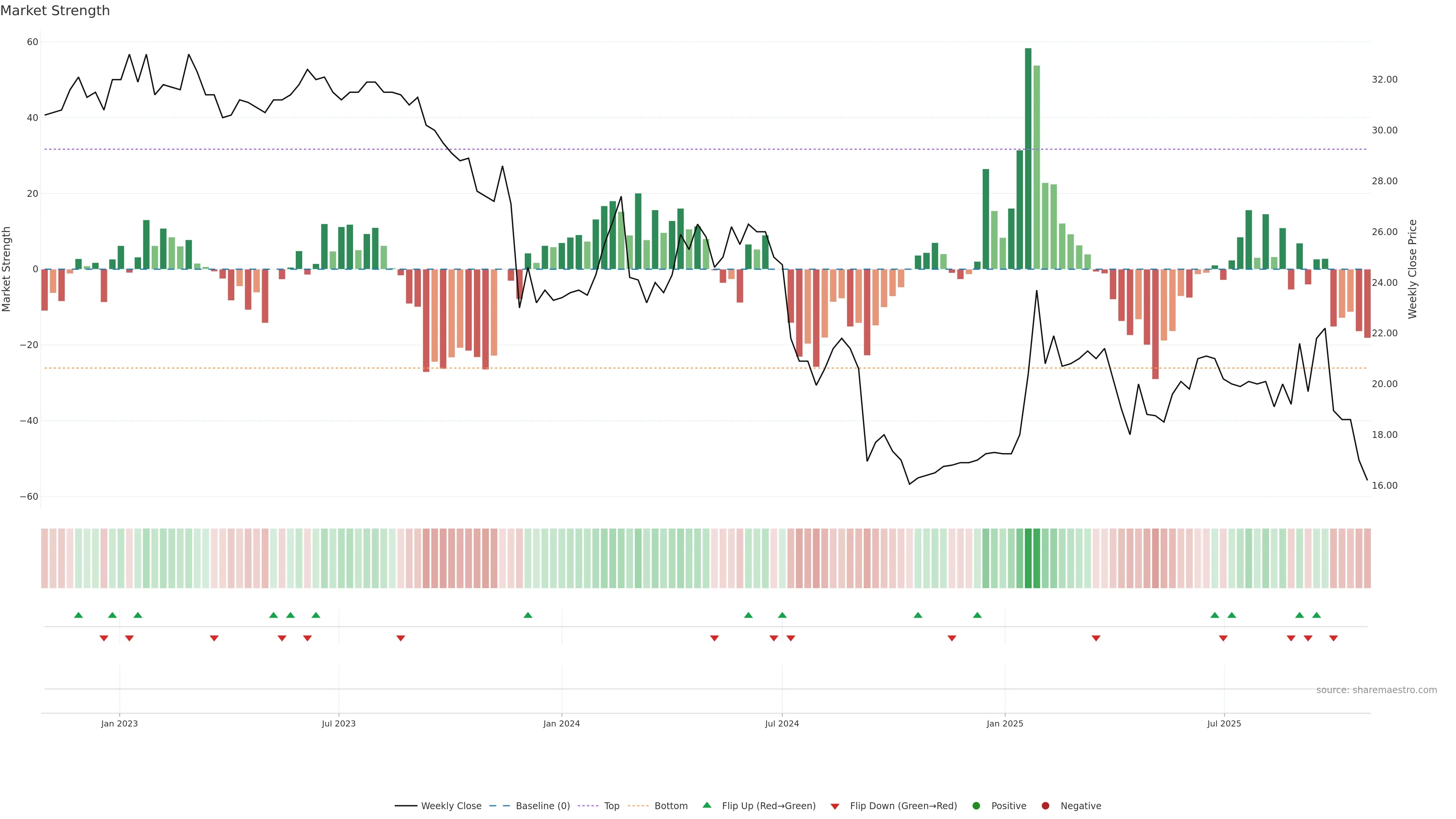Click the last flip-down triangle on the right
Screen dimensions: 1456x819
tap(1334, 638)
